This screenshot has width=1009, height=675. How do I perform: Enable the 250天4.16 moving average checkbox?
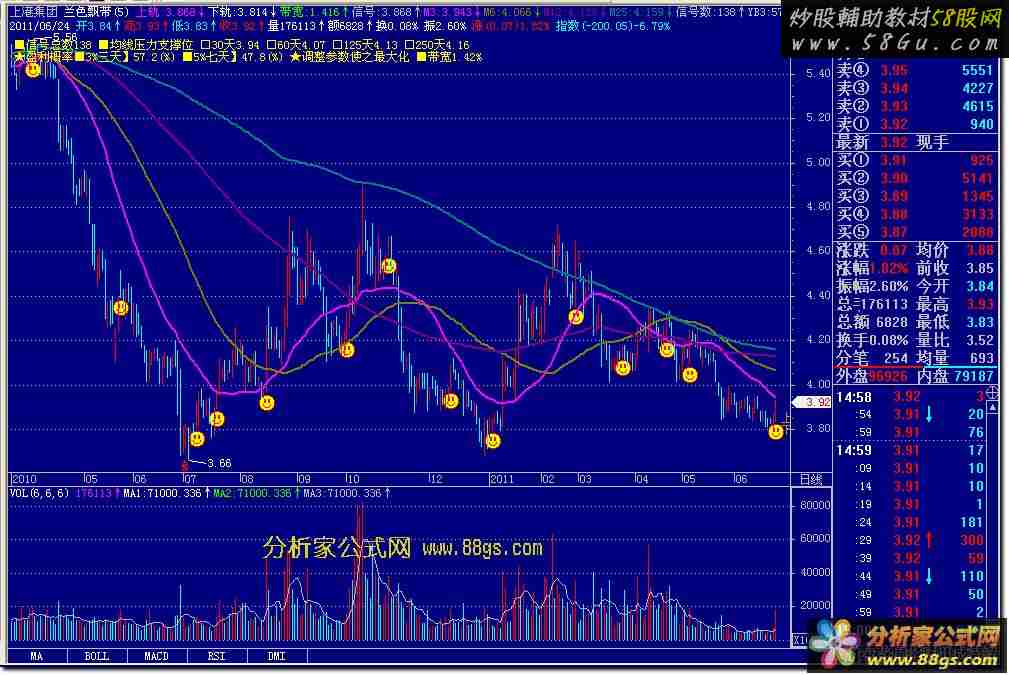pos(409,45)
